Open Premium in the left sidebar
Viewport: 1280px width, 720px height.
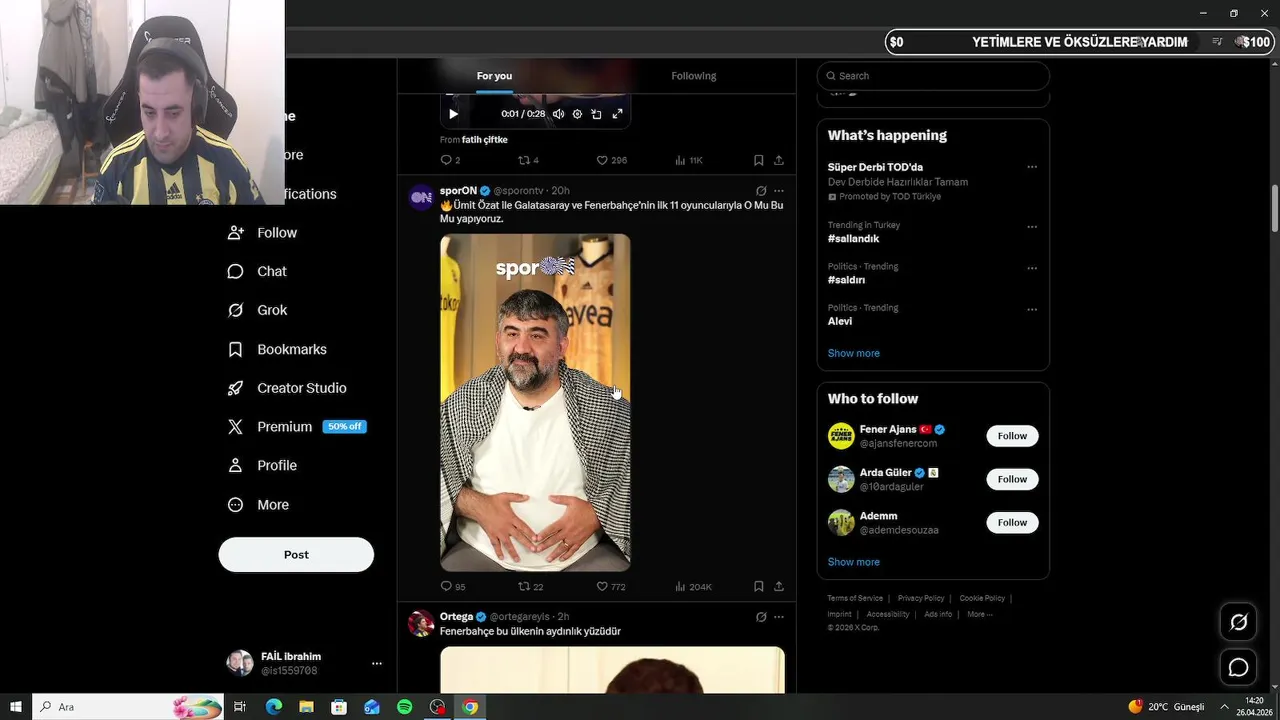297,427
